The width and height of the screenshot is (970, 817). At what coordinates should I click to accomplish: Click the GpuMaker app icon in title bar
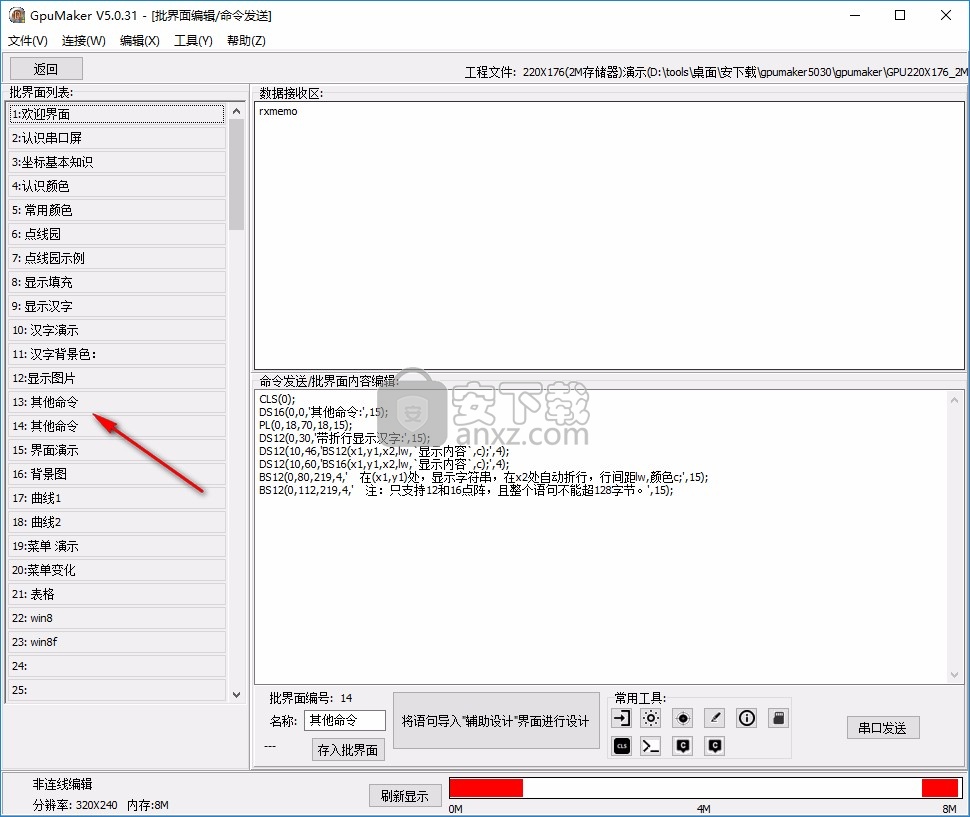click(17, 15)
